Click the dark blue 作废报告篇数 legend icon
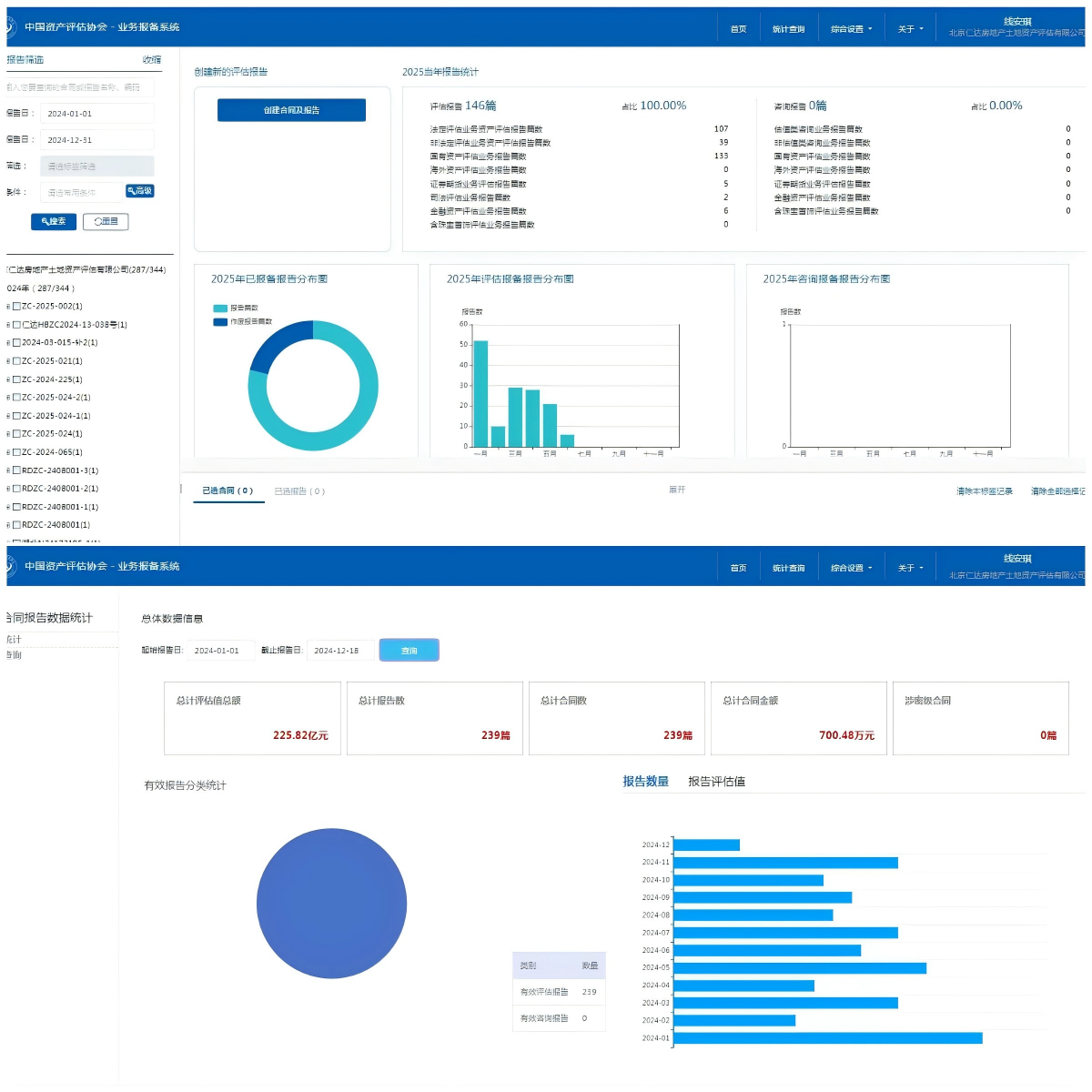Viewport: 1092px width, 1092px height. pyautogui.click(x=220, y=322)
